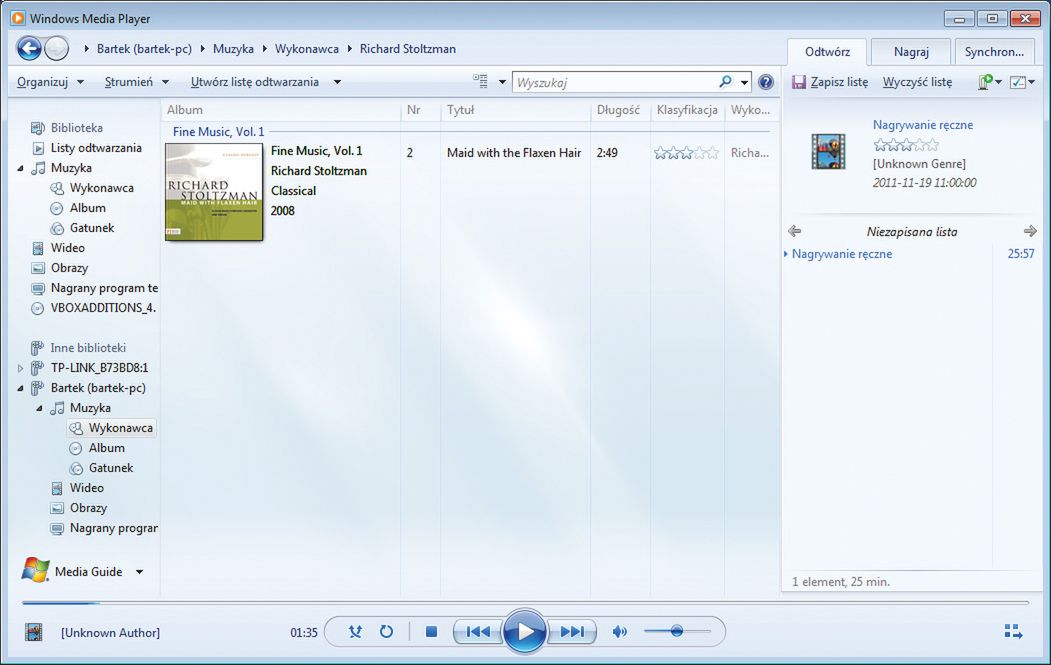
Task: Open the Fine Music, Vol. 1 album header link
Action: coord(219,131)
